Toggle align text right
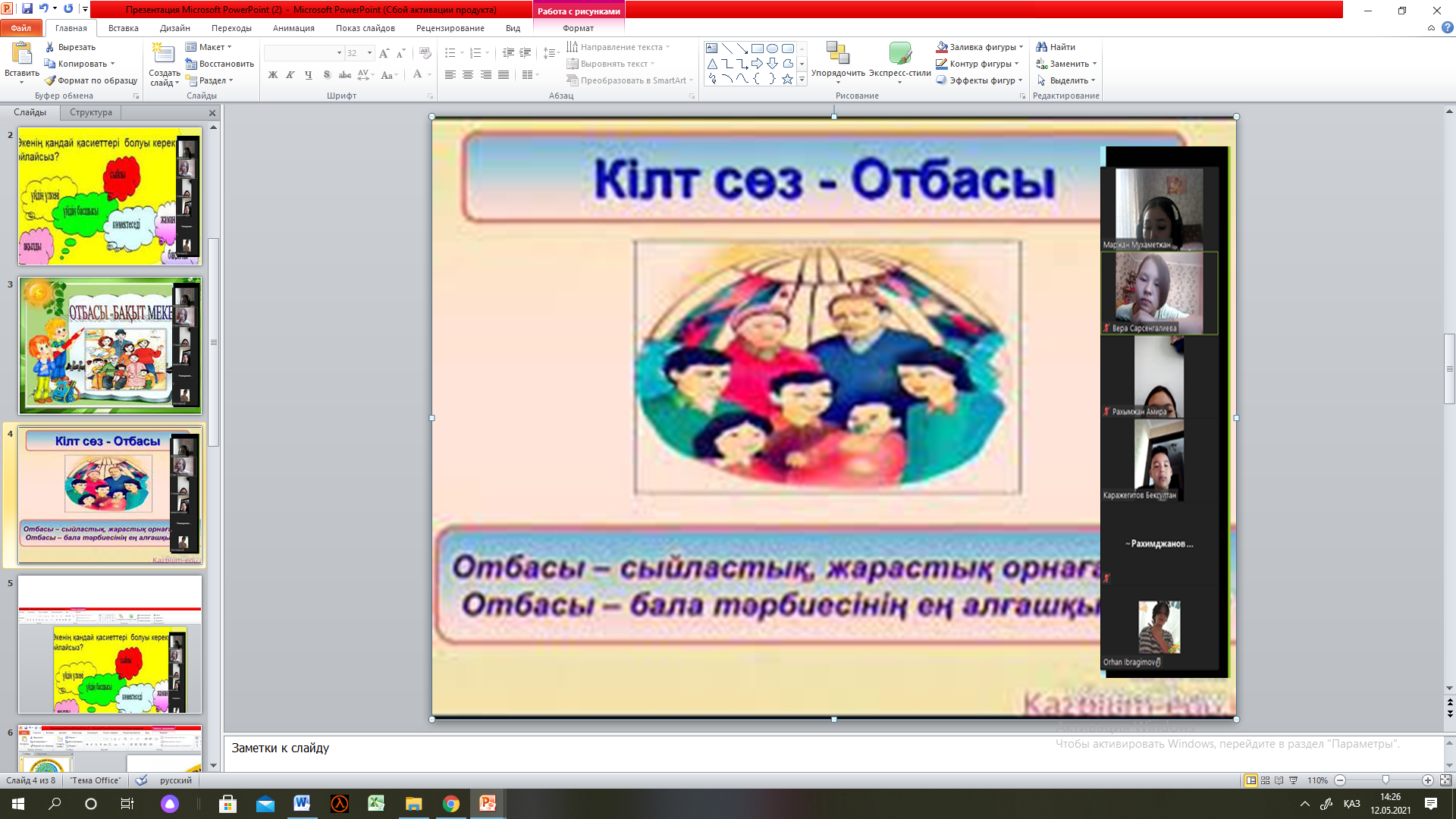The image size is (1456, 819). [485, 75]
